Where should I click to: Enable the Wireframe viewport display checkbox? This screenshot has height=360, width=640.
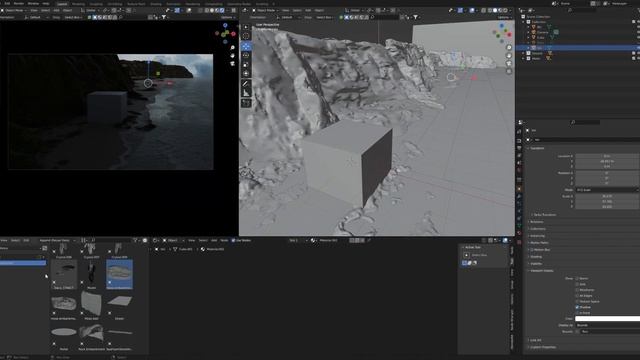(577, 290)
